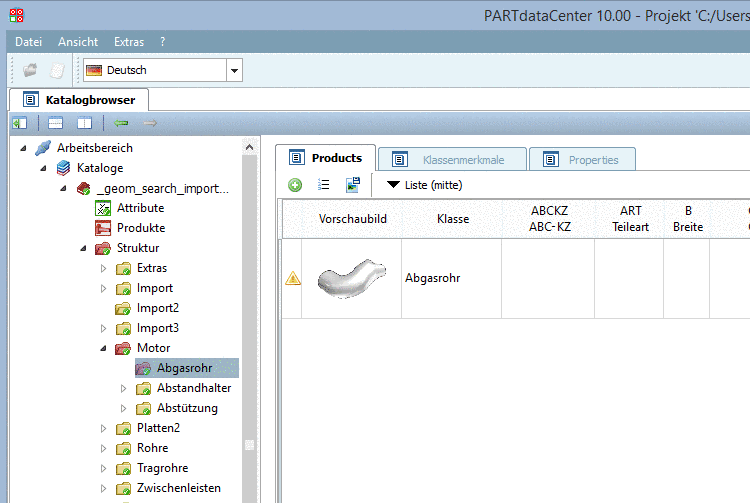Click the Extras folder icon in tree
Viewport: 750px width, 503px height.
tap(123, 268)
